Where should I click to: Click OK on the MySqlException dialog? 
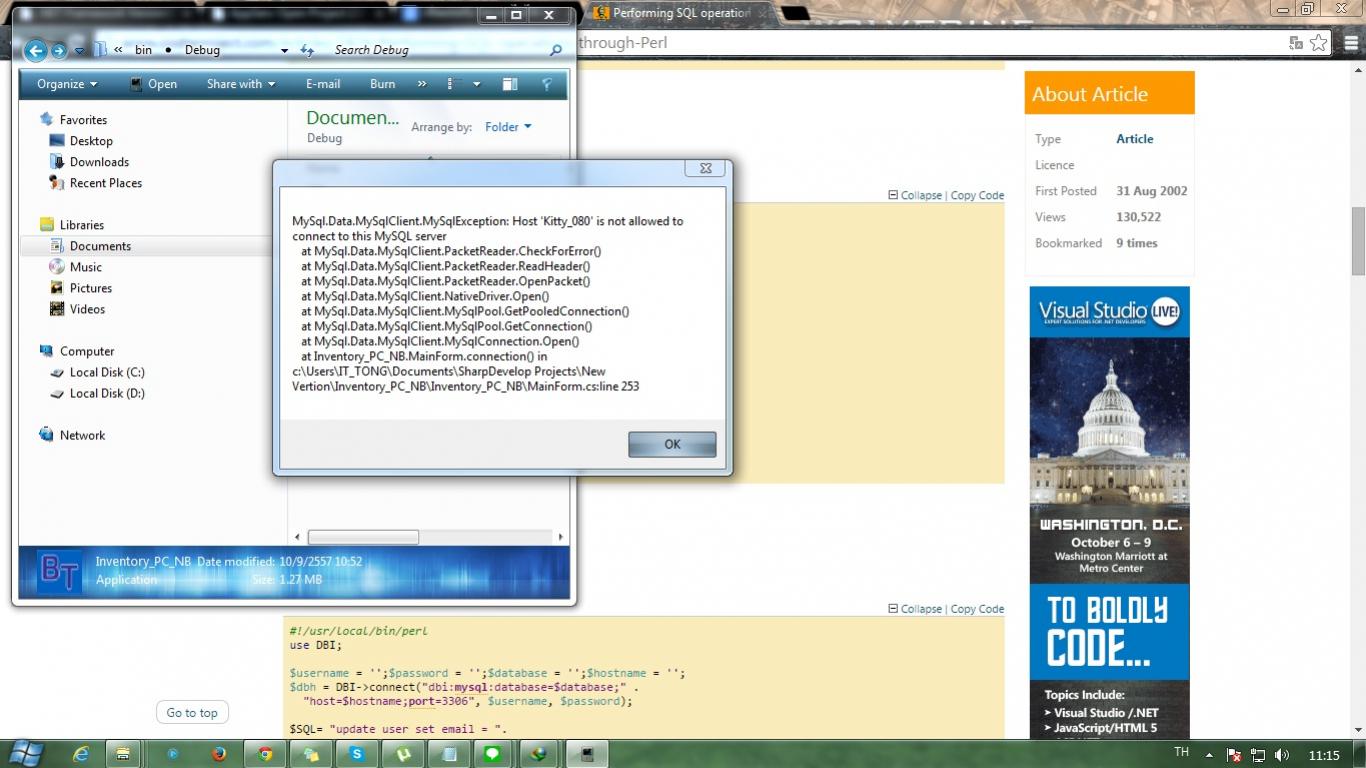(x=672, y=444)
